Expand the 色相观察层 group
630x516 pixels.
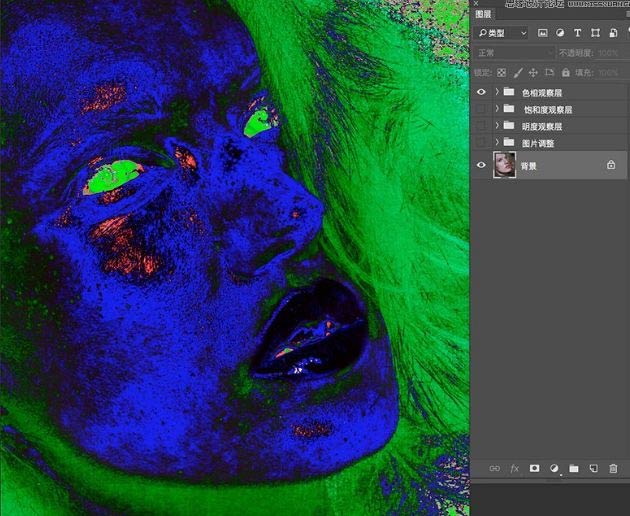[x=497, y=92]
